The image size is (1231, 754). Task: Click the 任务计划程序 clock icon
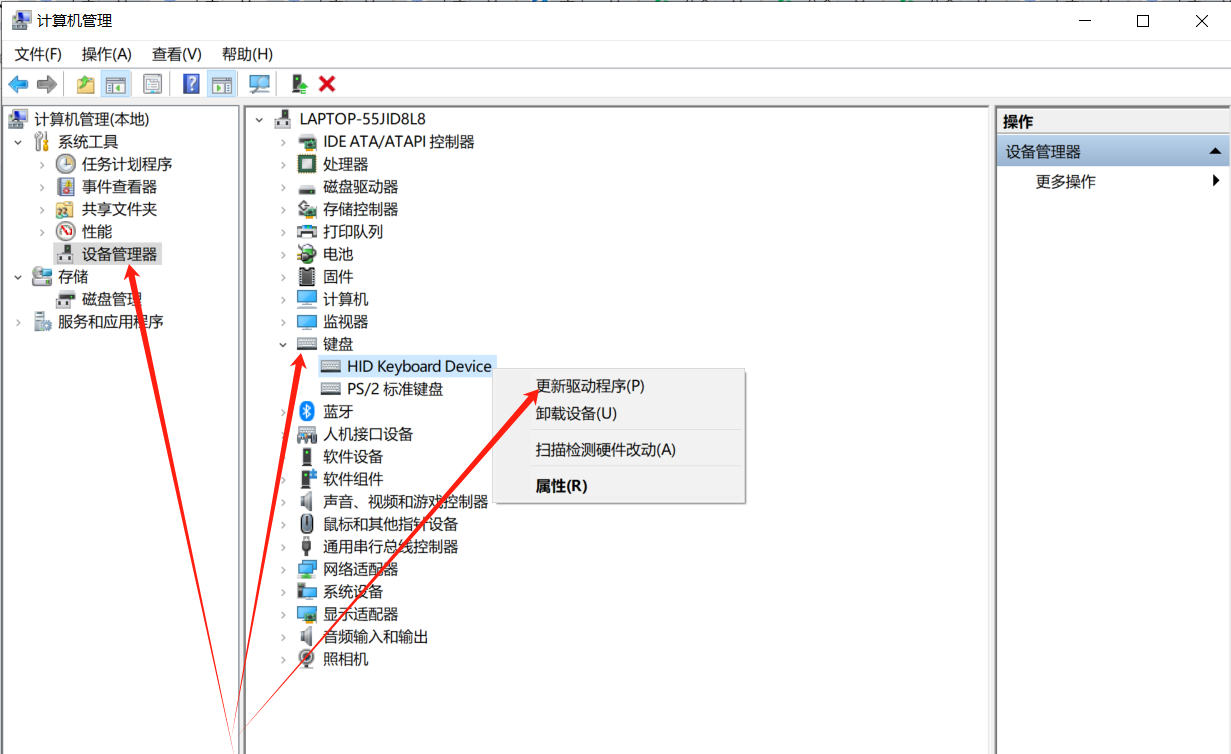tap(65, 164)
